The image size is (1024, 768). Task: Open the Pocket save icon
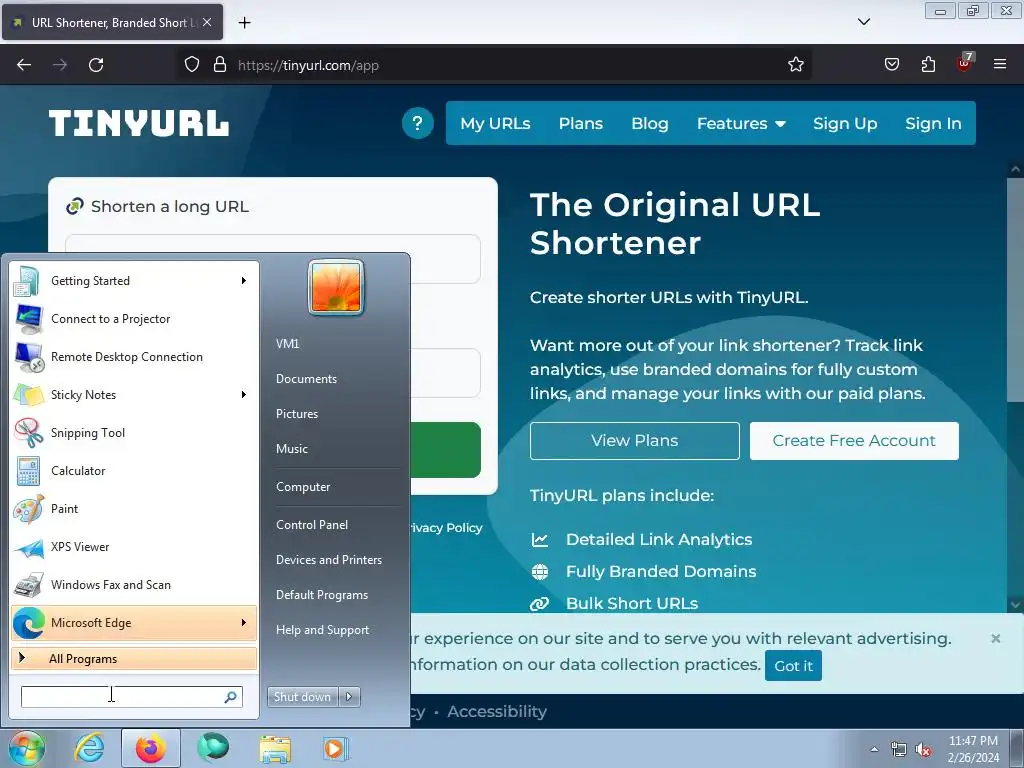(x=891, y=65)
